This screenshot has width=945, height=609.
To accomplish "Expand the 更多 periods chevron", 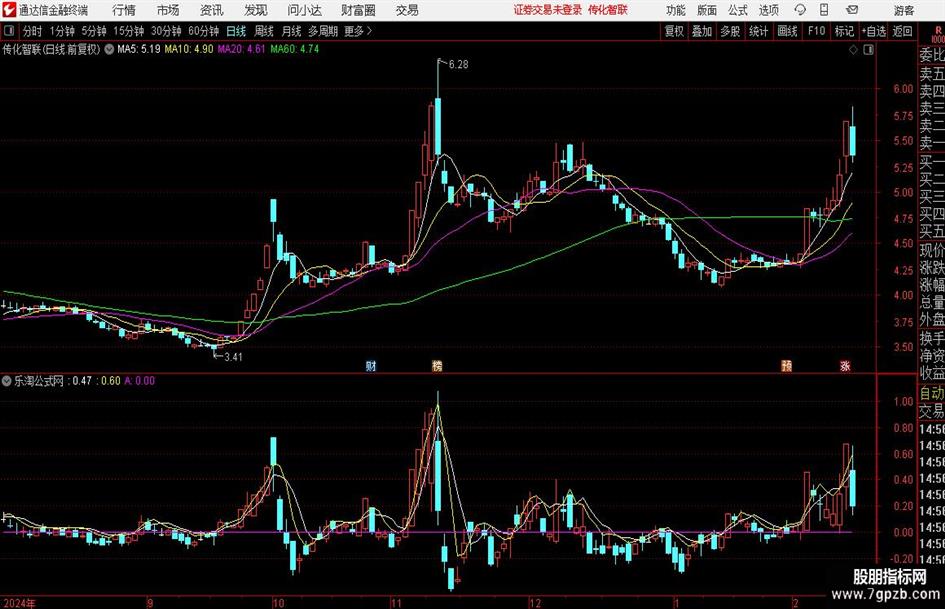I will [x=359, y=31].
